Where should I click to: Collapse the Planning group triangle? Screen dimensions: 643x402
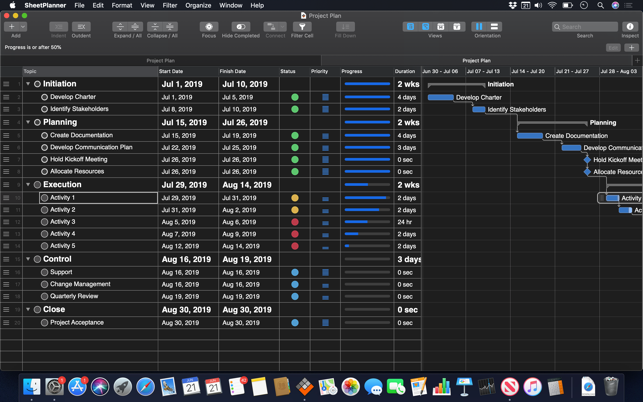[28, 122]
